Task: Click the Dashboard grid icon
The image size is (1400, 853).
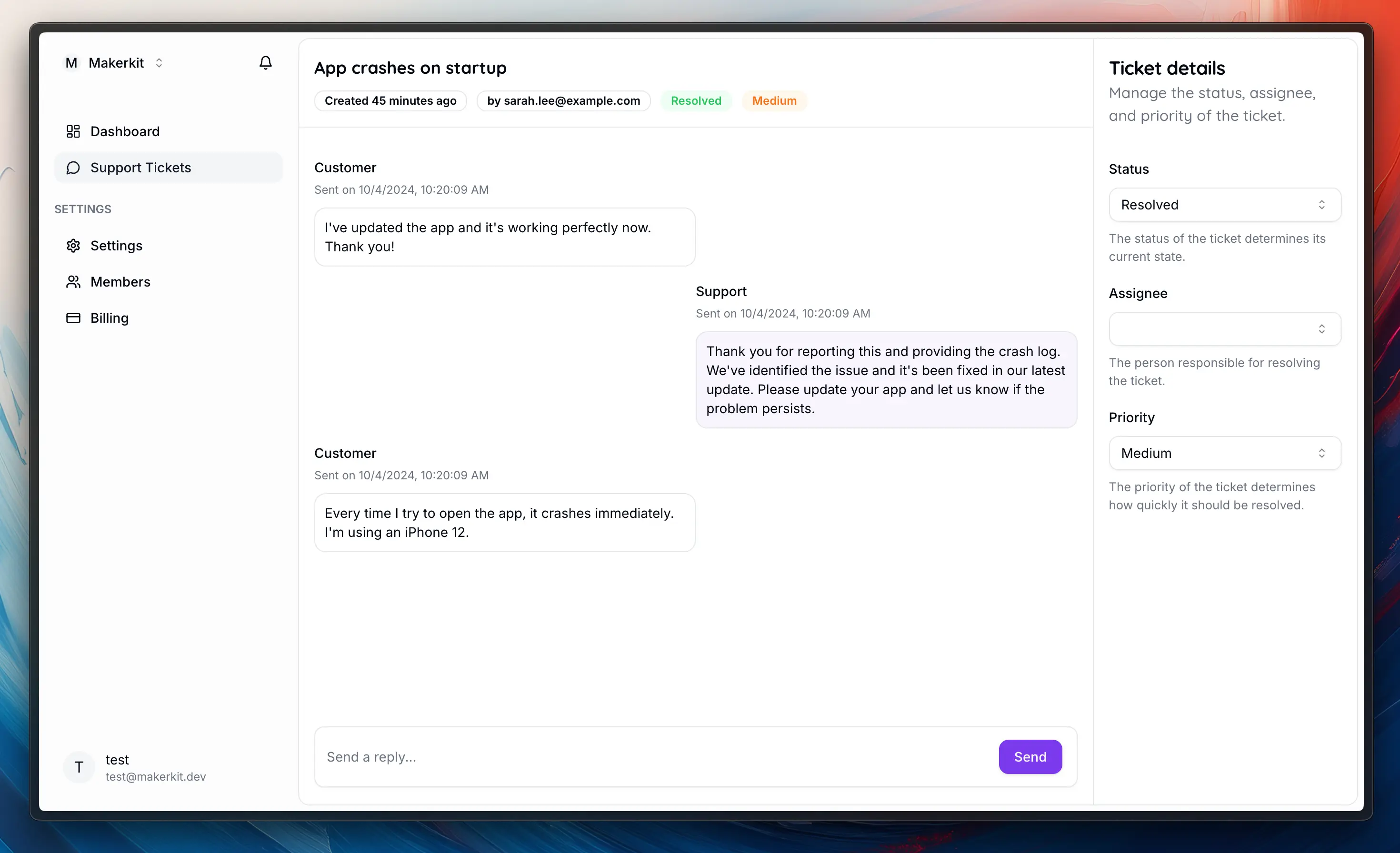Action: pos(73,131)
